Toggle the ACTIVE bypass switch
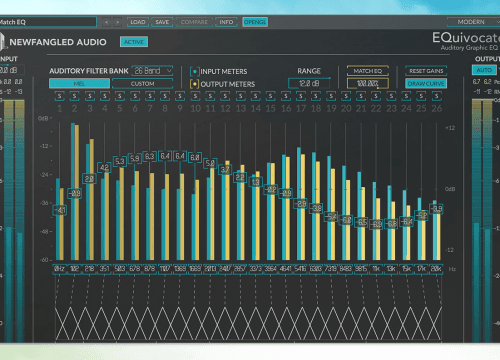Image resolution: width=500 pixels, height=360 pixels. 134,42
